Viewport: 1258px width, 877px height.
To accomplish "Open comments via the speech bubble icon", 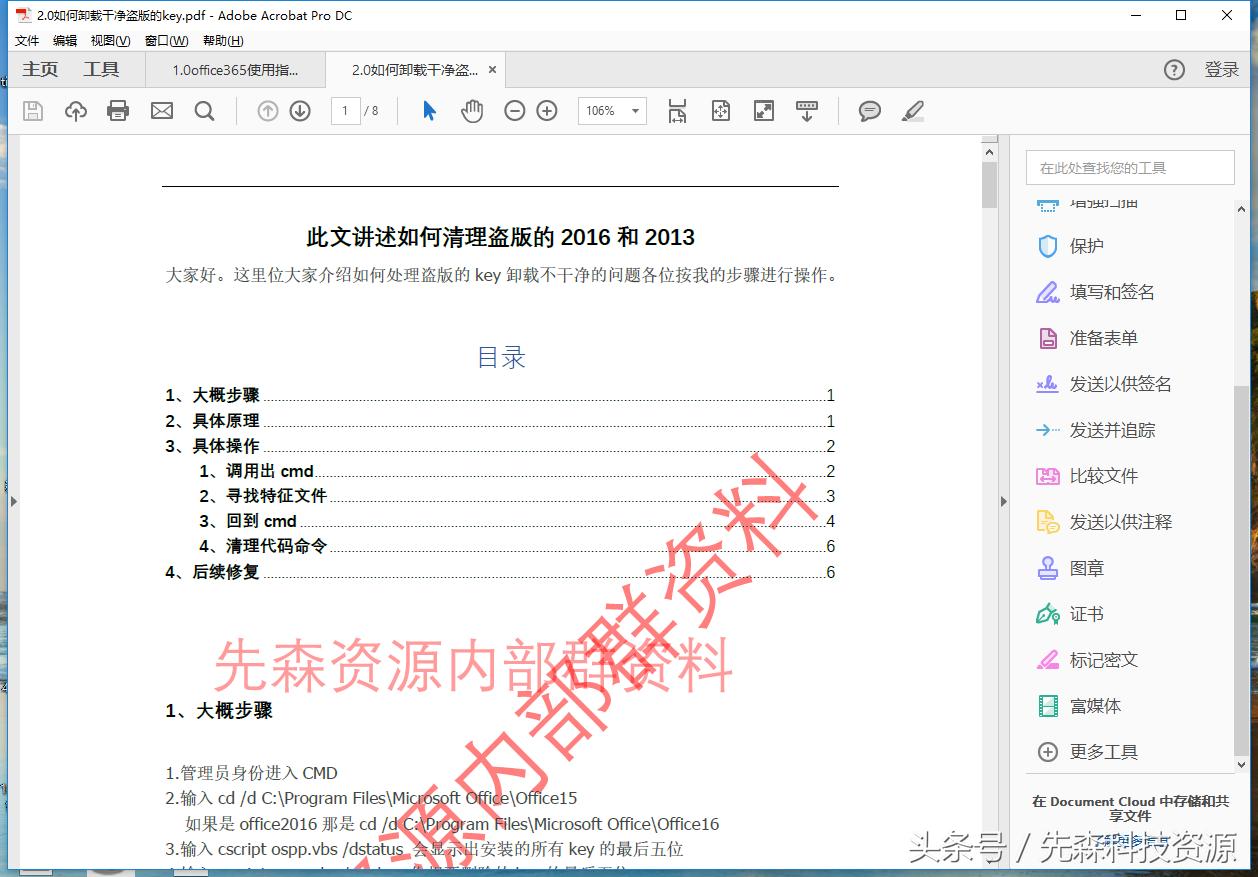I will [x=868, y=111].
